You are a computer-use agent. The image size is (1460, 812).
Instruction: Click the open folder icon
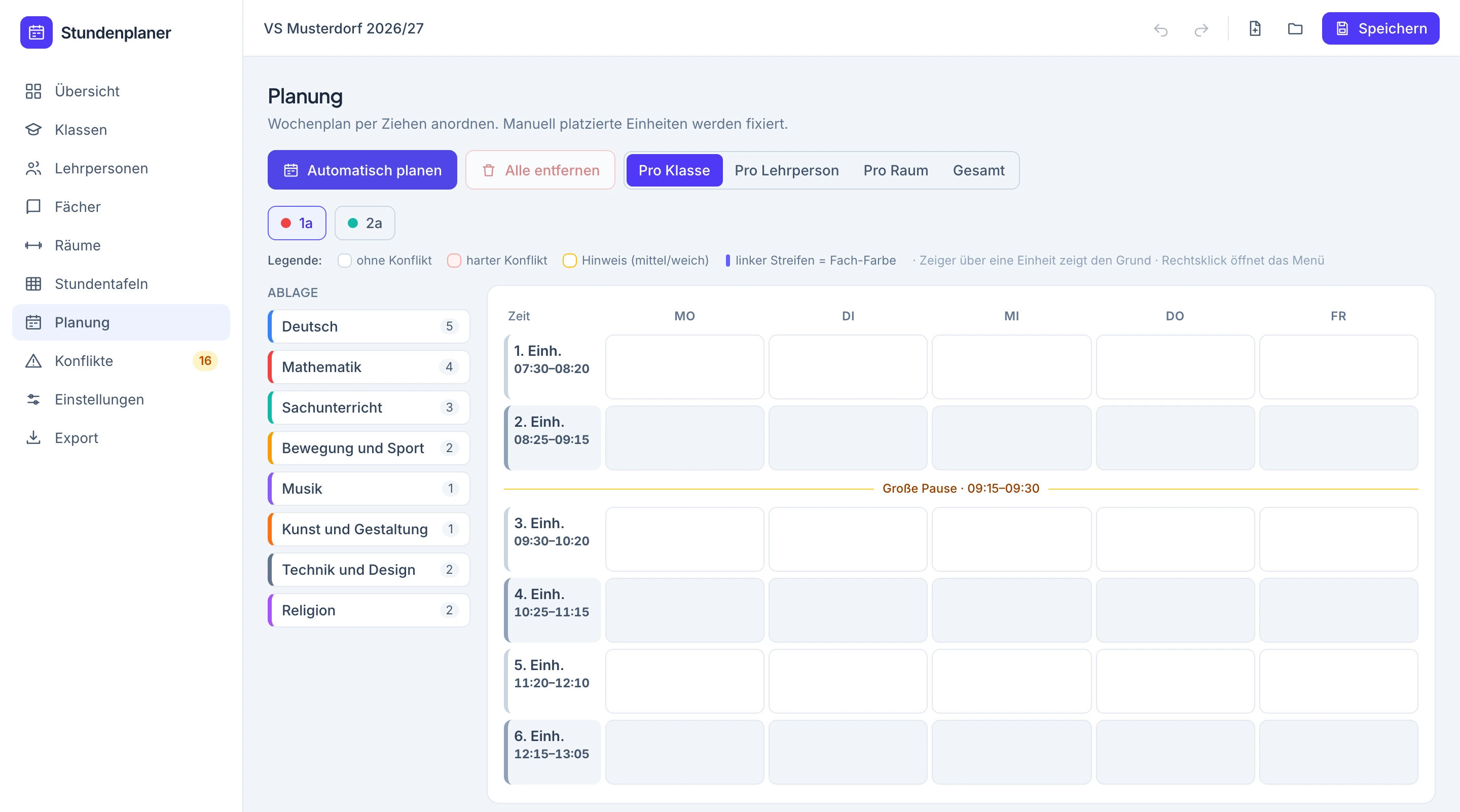click(1295, 28)
